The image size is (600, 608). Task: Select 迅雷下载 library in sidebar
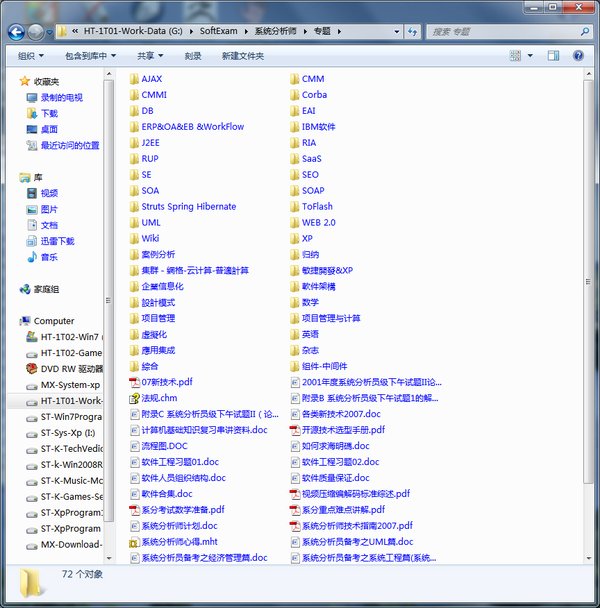[50, 241]
